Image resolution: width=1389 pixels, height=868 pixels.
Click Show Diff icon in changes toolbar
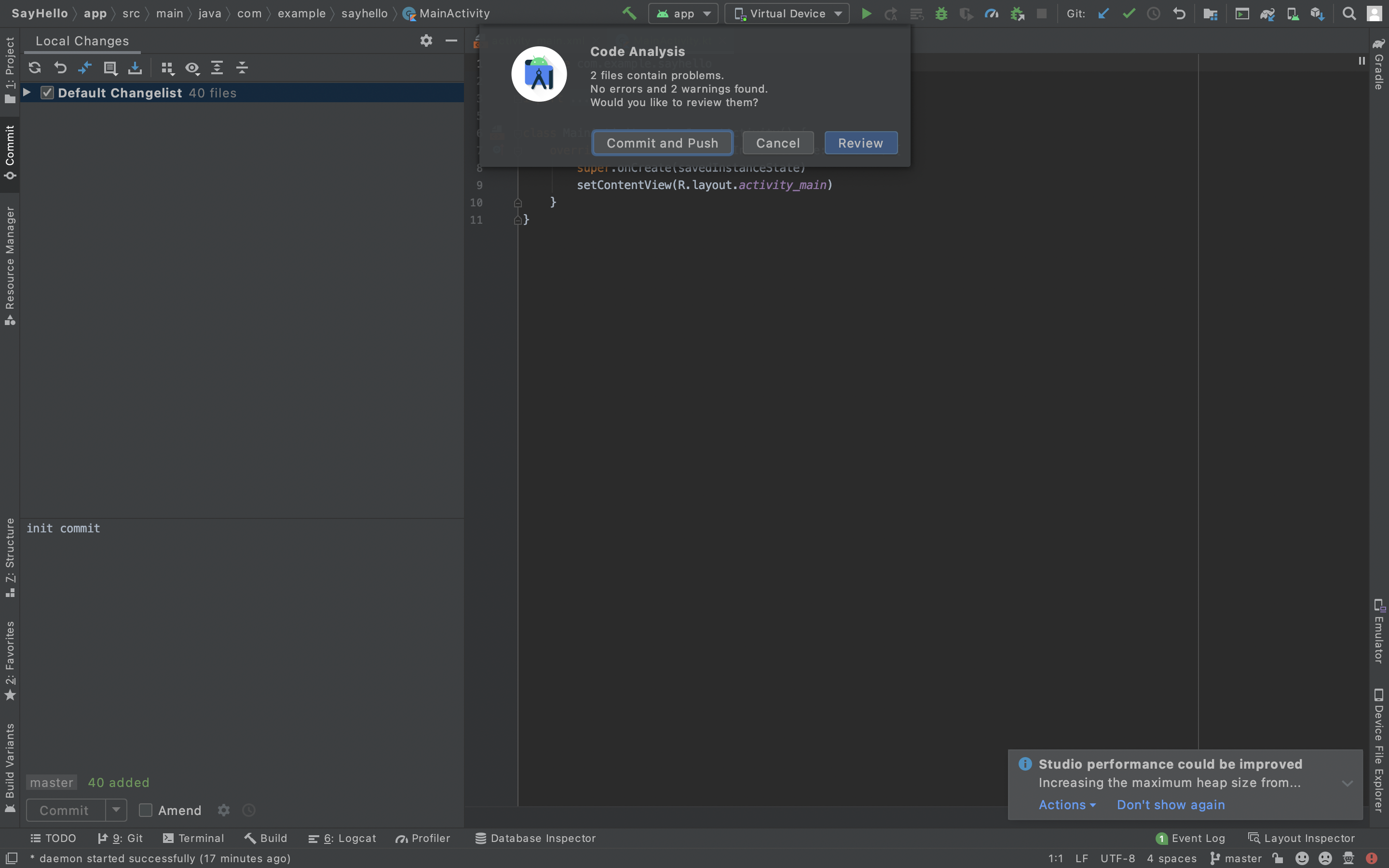tap(85, 68)
